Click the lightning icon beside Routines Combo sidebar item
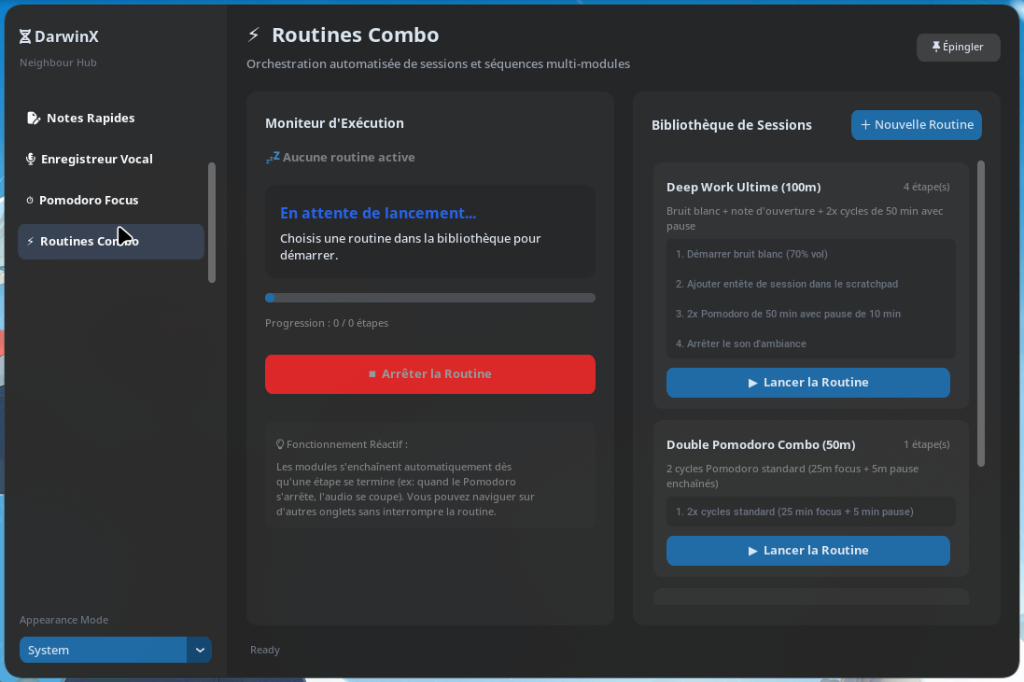Screen dimensions: 1024x682 click(x=30, y=241)
